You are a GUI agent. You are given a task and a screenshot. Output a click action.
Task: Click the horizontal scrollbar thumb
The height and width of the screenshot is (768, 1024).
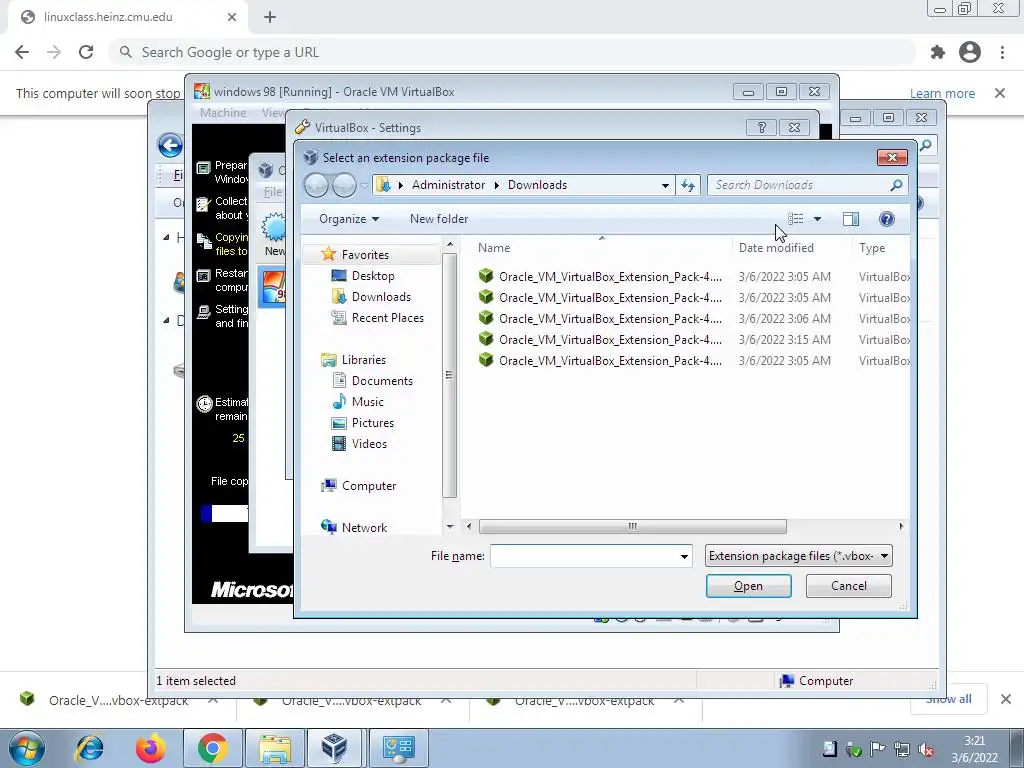[x=632, y=526]
